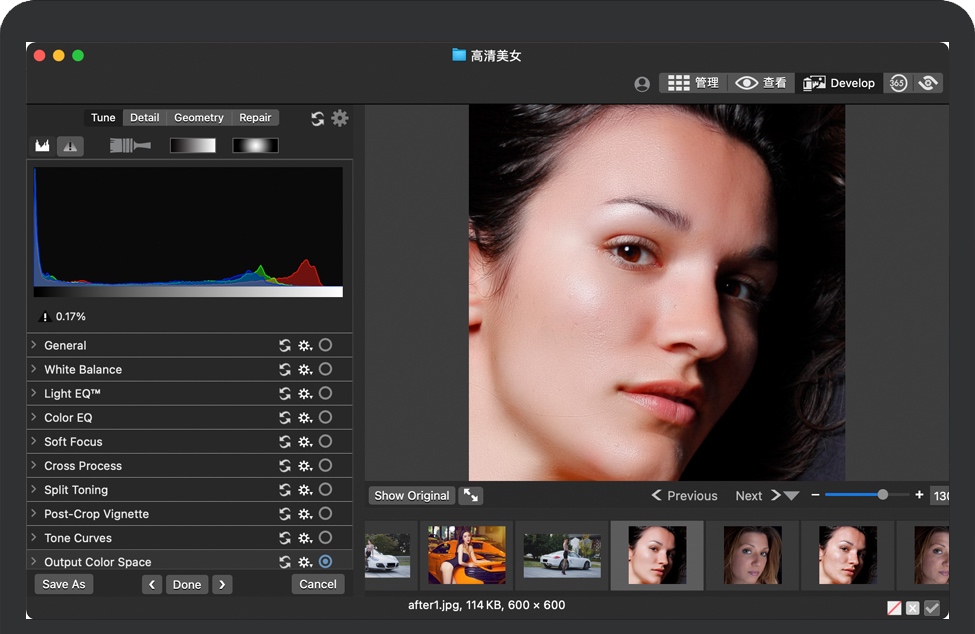Expand the General settings group

click(34, 345)
